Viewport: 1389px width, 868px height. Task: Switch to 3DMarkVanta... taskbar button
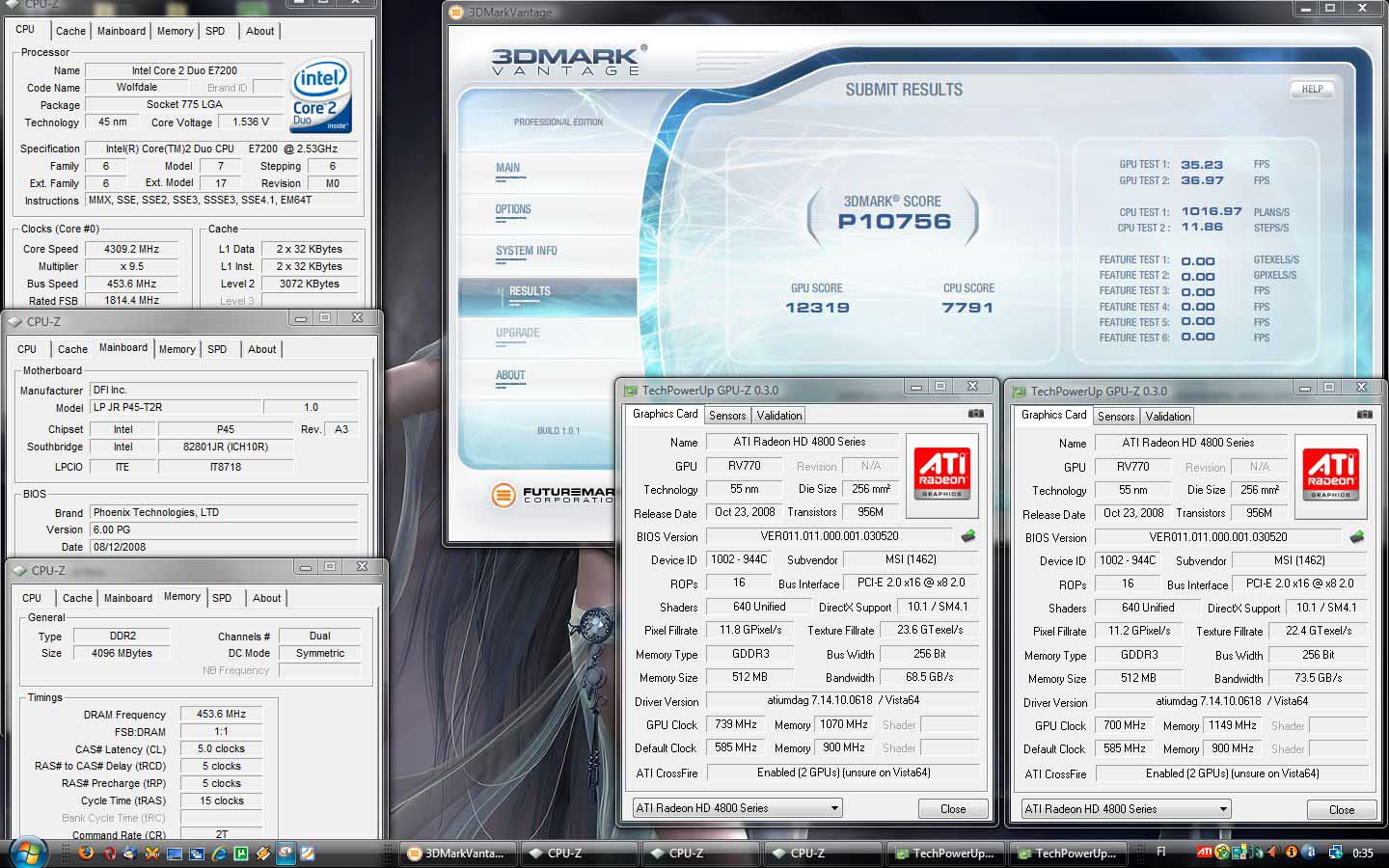coord(458,854)
